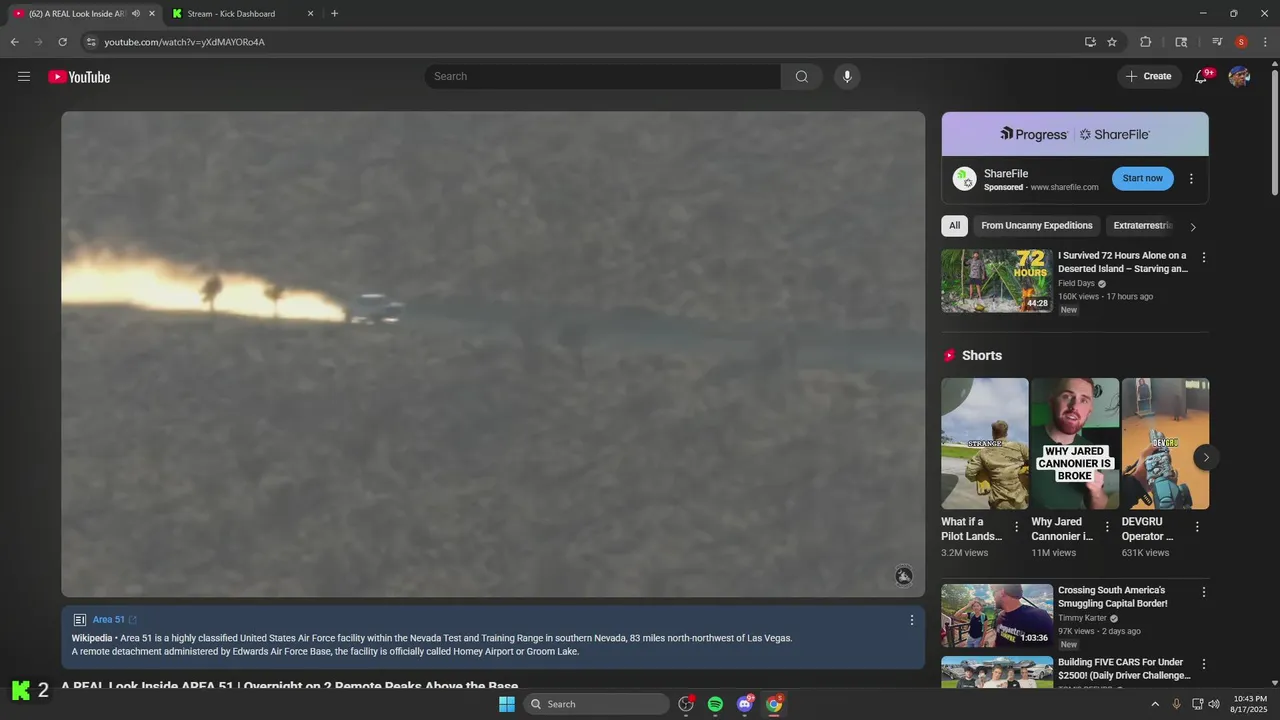Activate search with your voice microphone

coord(847,76)
